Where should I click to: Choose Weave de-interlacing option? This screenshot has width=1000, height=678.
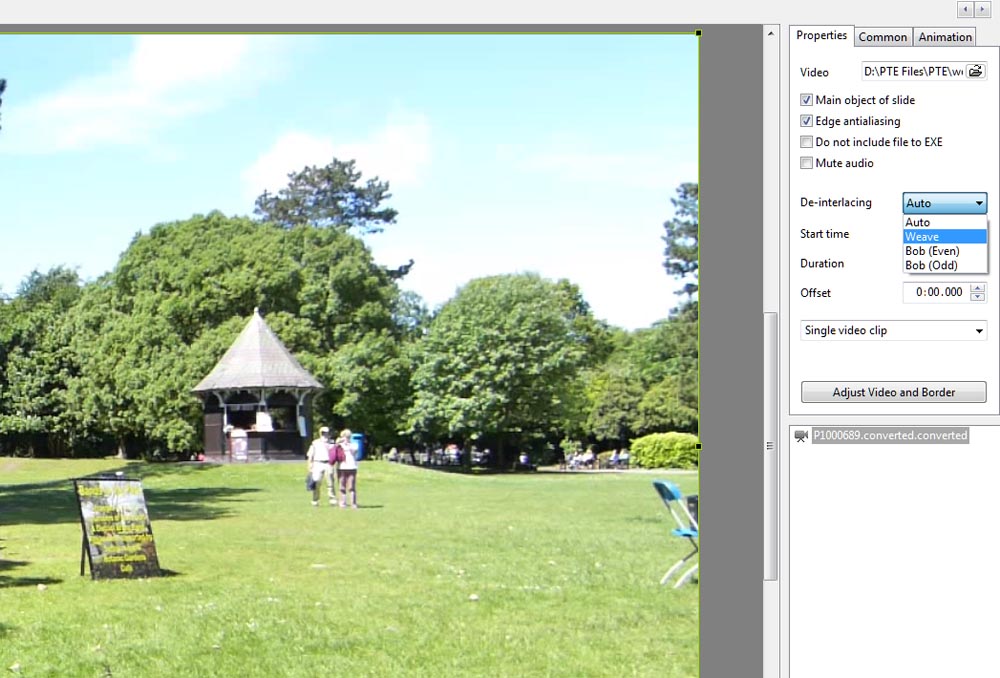945,237
